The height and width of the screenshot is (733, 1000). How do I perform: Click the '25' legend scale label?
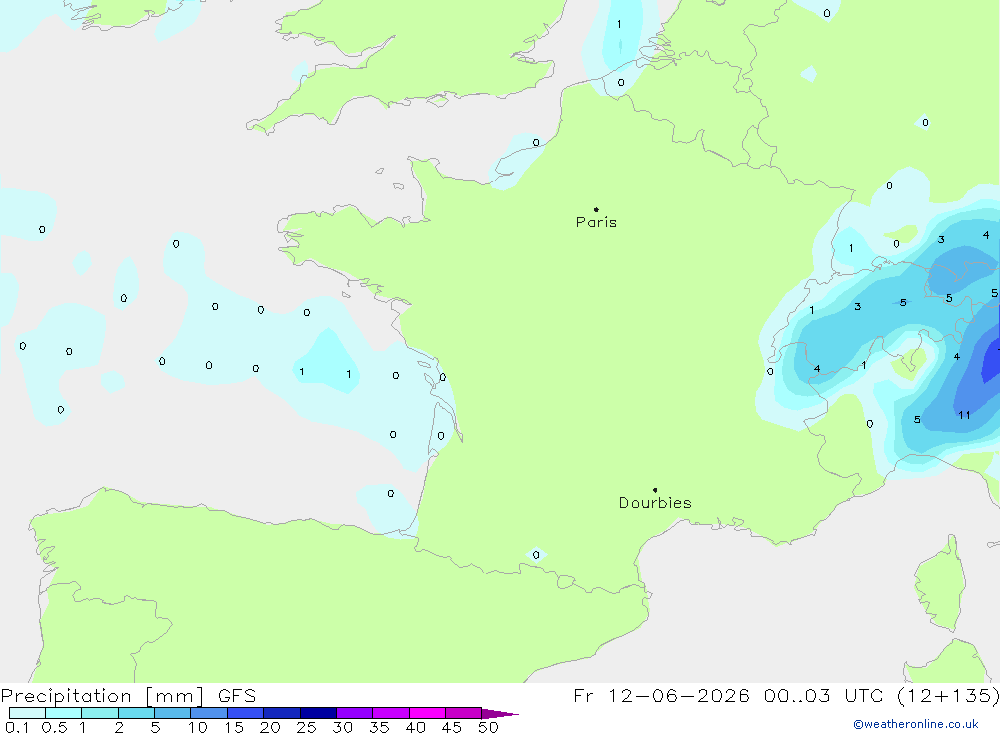click(306, 727)
